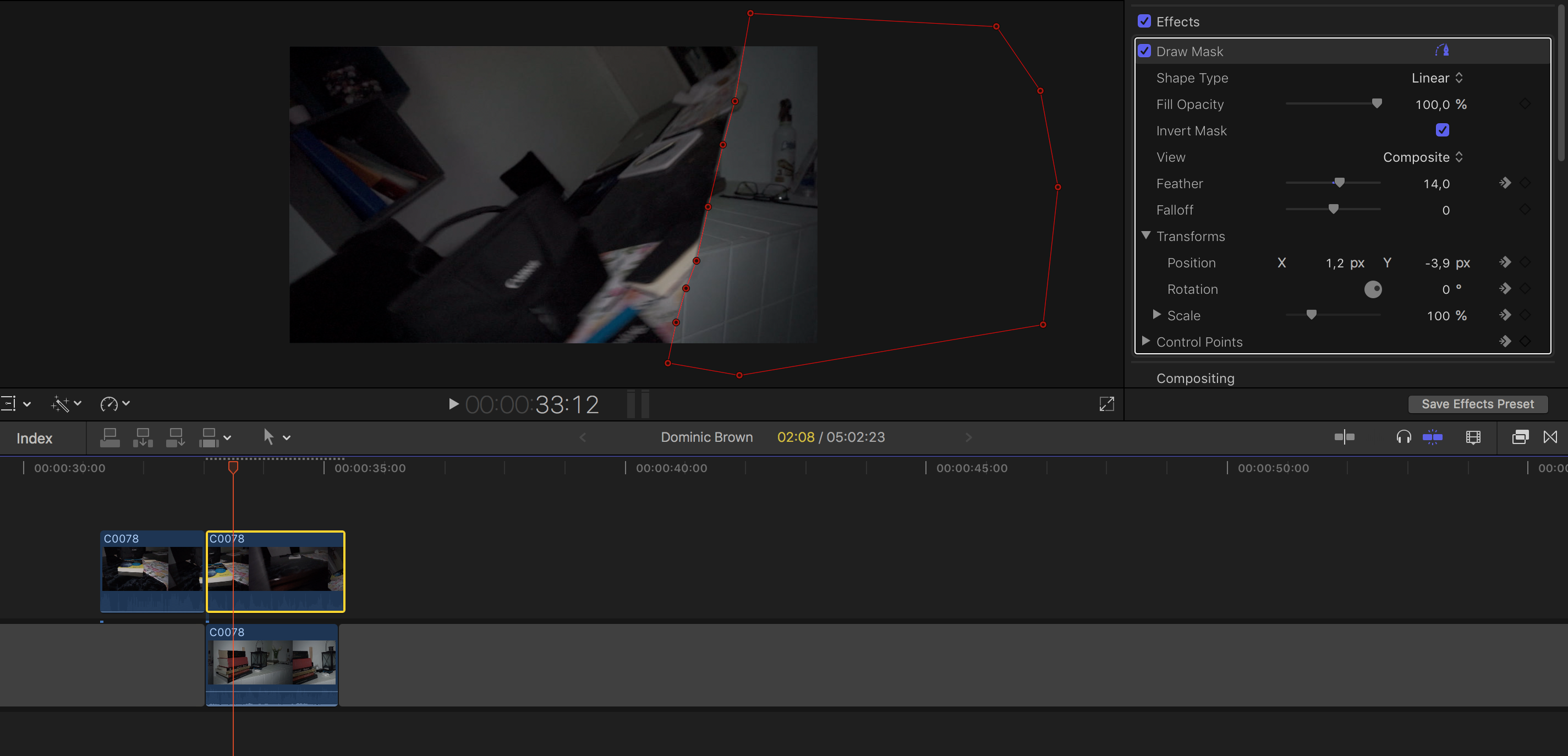Click the Feather slider handle
This screenshot has width=1568, height=756.
[x=1339, y=183]
